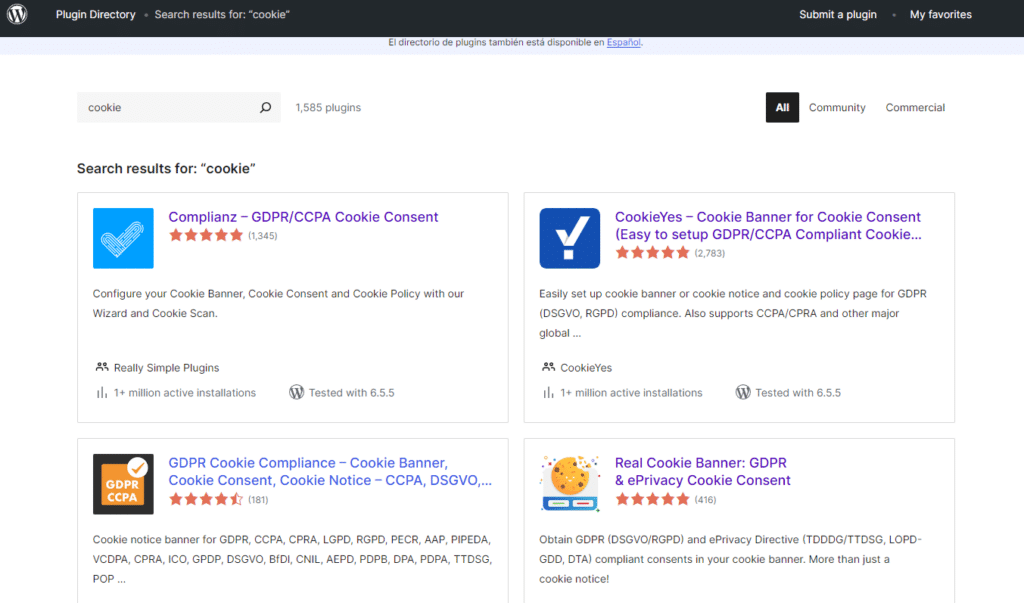Click Complianz Tested with 6.5.5 text

click(x=351, y=393)
